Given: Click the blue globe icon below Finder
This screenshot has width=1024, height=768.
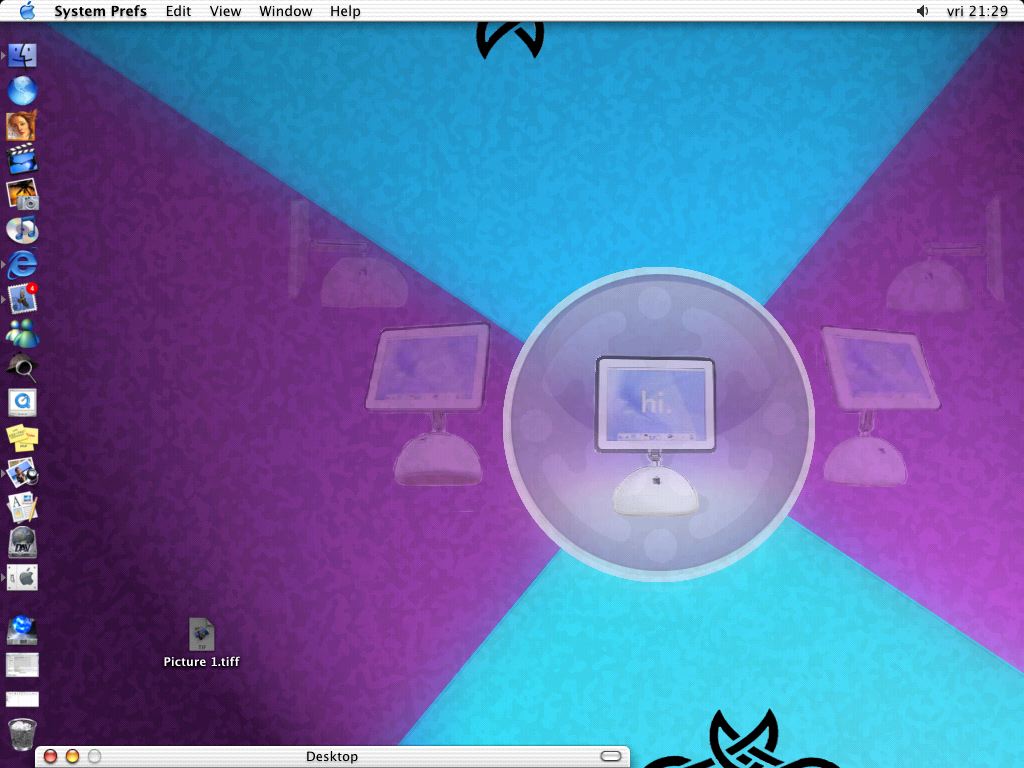Looking at the screenshot, I should click(22, 90).
